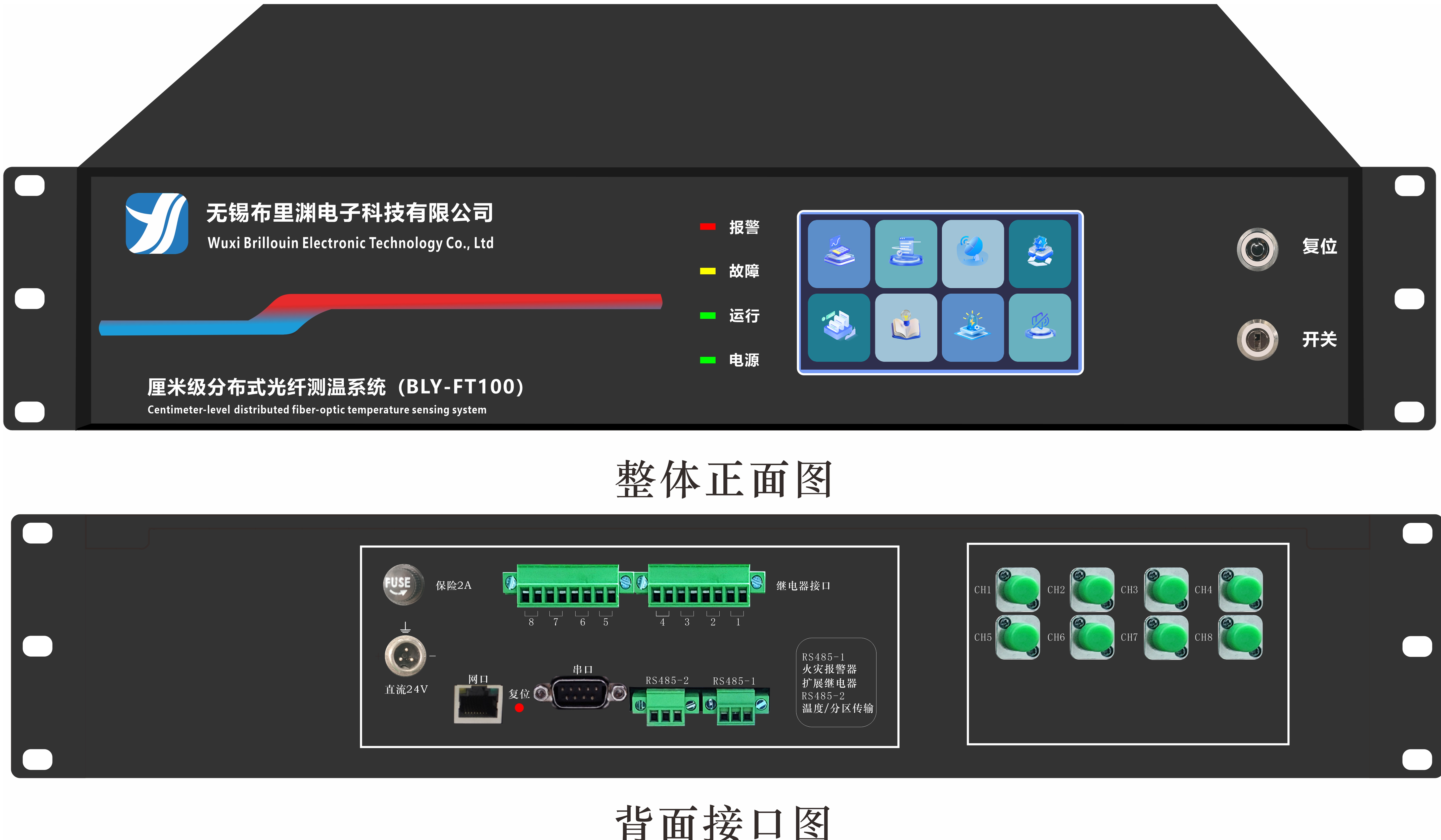Screen dimensions: 1441x840
Task: Click the green 运行 running indicator
Action: [x=707, y=316]
